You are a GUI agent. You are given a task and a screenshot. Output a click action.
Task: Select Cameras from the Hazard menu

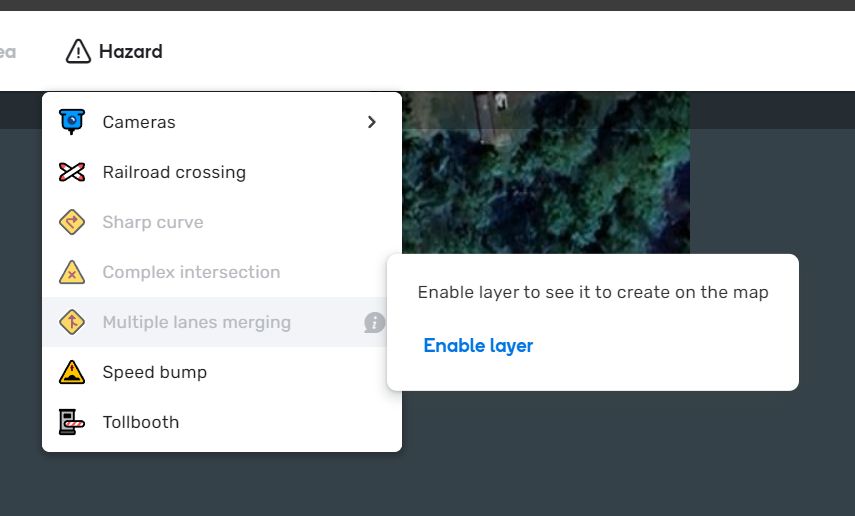coord(139,122)
